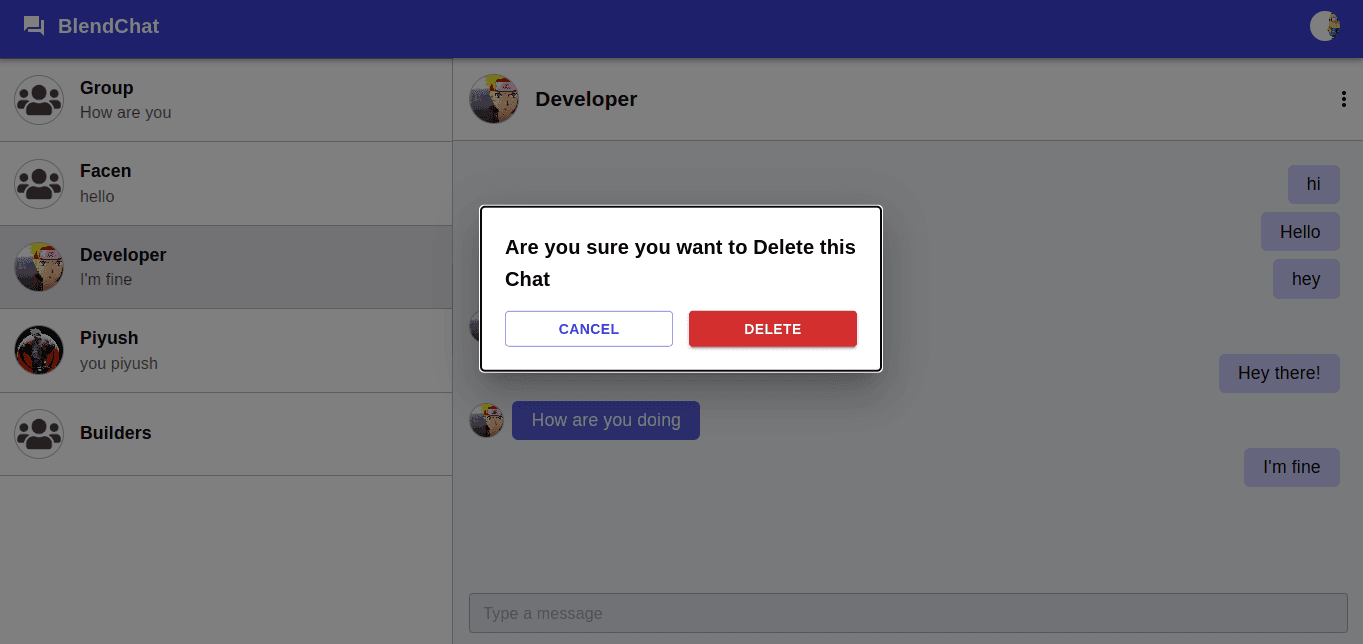Viewport: 1363px width, 644px height.
Task: Click Developer's avatar in the chat header
Action: point(494,99)
